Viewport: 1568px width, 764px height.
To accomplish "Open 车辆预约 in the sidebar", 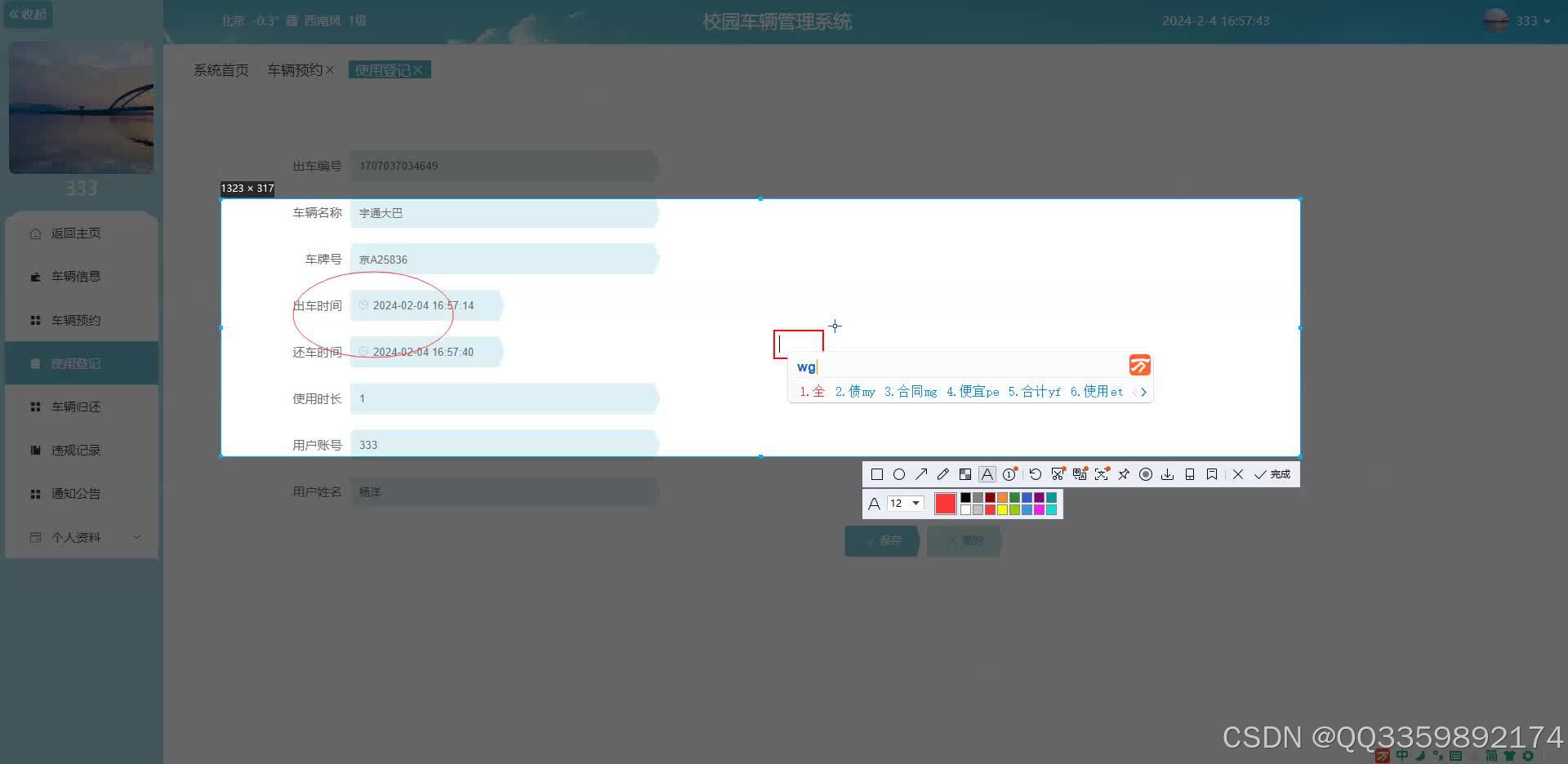I will (x=82, y=320).
